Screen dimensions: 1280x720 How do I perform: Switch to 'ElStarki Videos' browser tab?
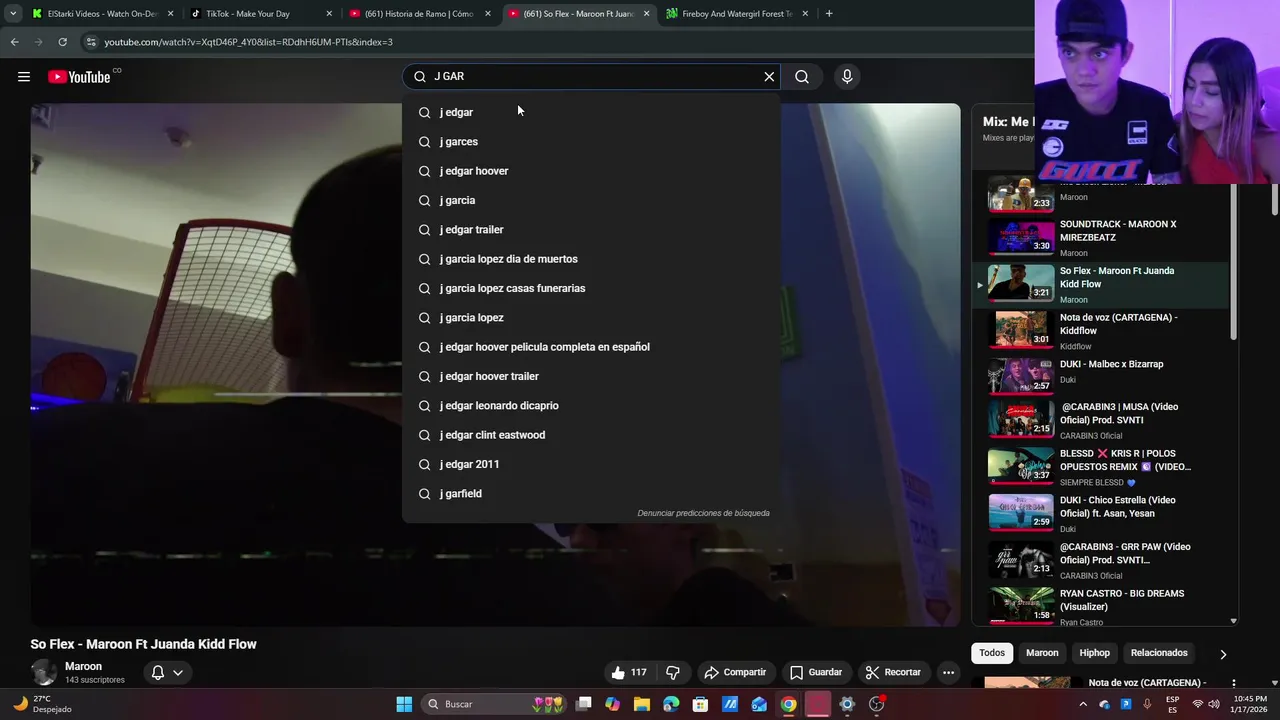(102, 14)
